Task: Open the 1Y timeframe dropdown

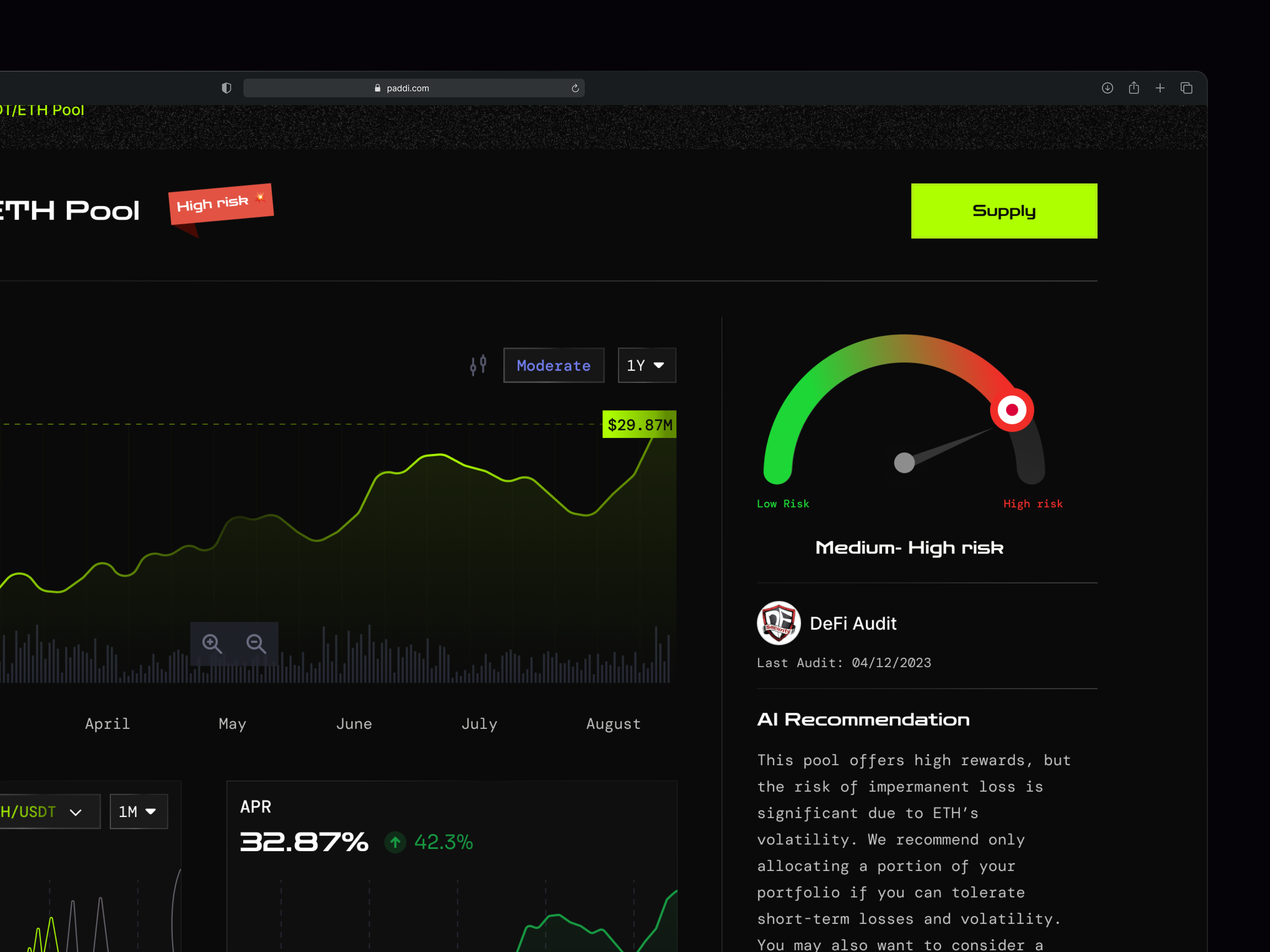Action: coord(647,365)
